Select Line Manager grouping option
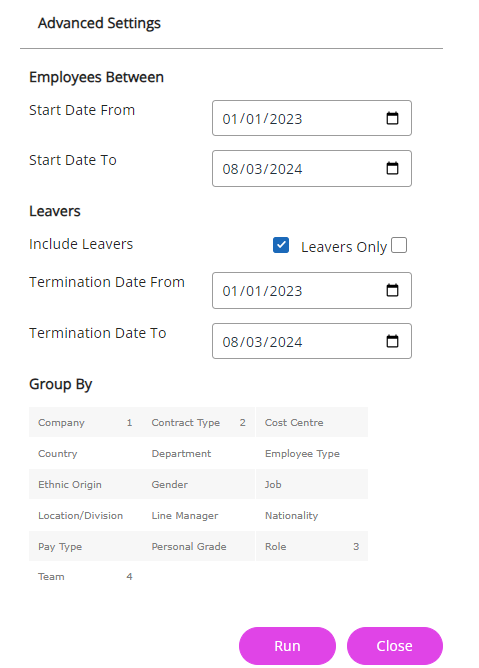The width and height of the screenshot is (479, 668). (x=199, y=515)
